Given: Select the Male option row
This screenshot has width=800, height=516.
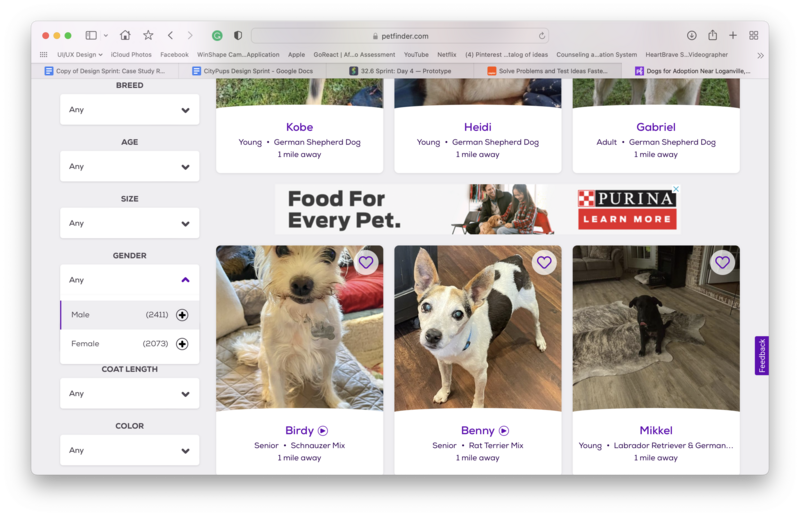Looking at the screenshot, I should pyautogui.click(x=130, y=315).
